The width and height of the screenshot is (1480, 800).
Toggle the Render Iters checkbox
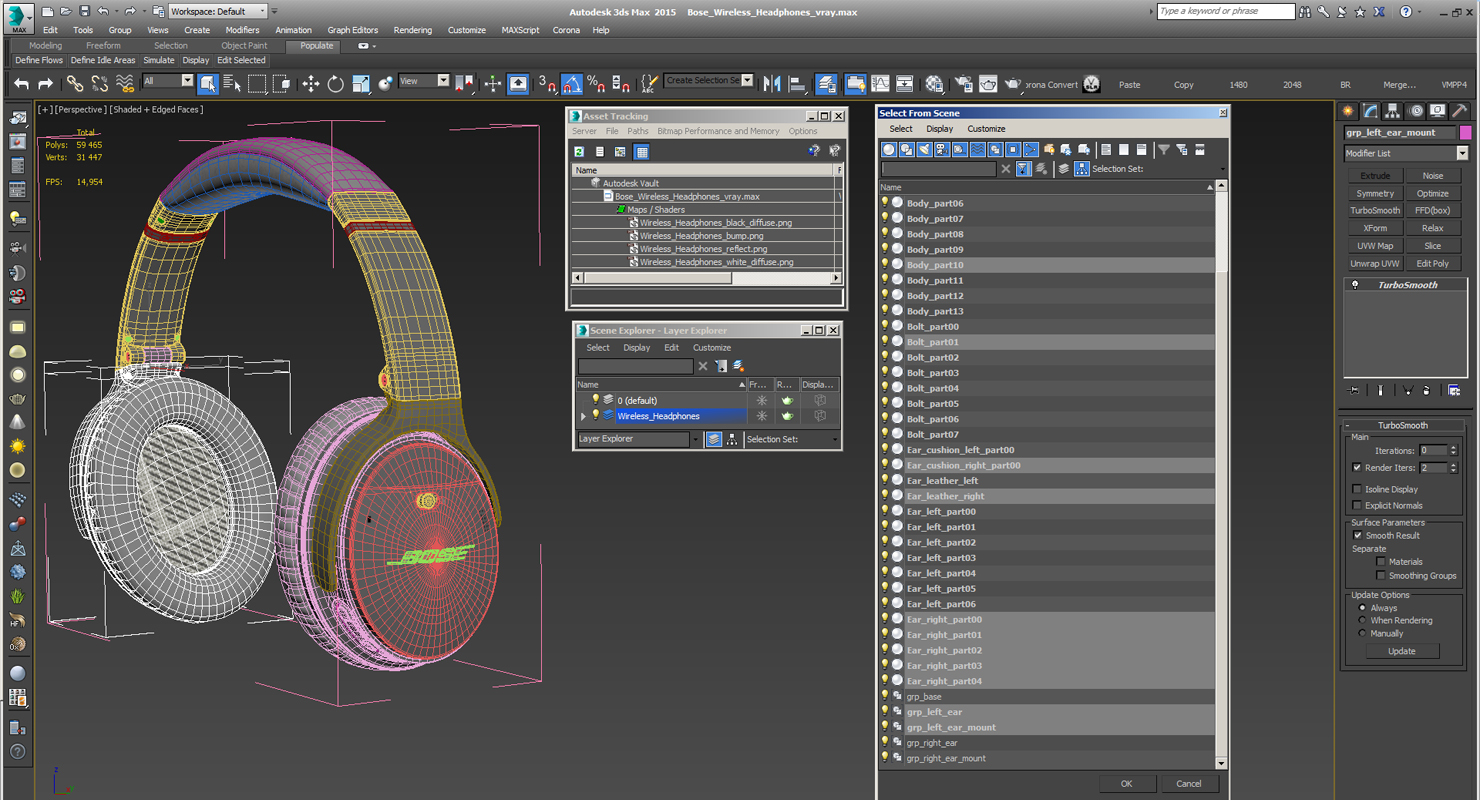1357,468
